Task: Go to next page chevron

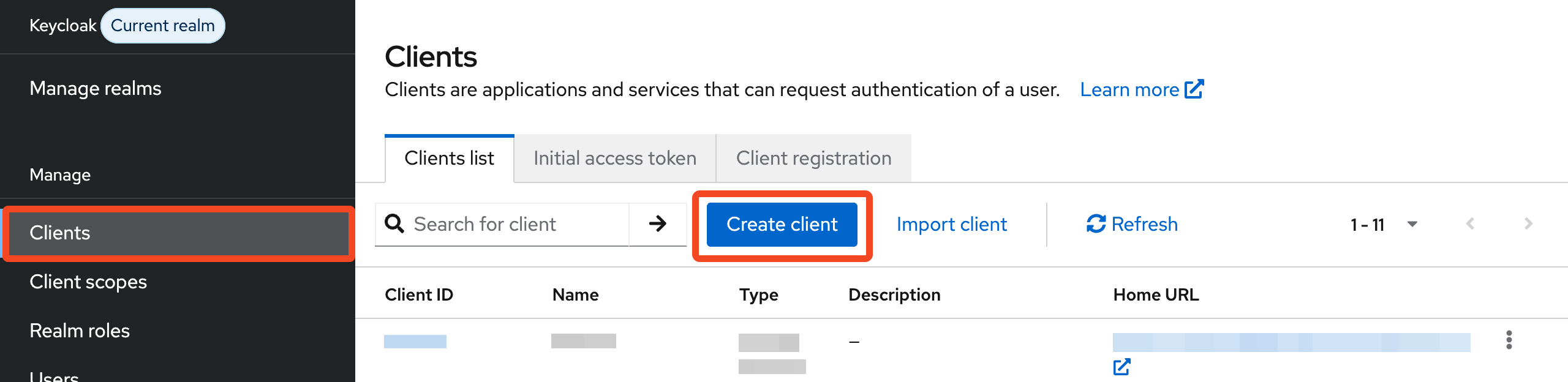Action: pos(1528,224)
